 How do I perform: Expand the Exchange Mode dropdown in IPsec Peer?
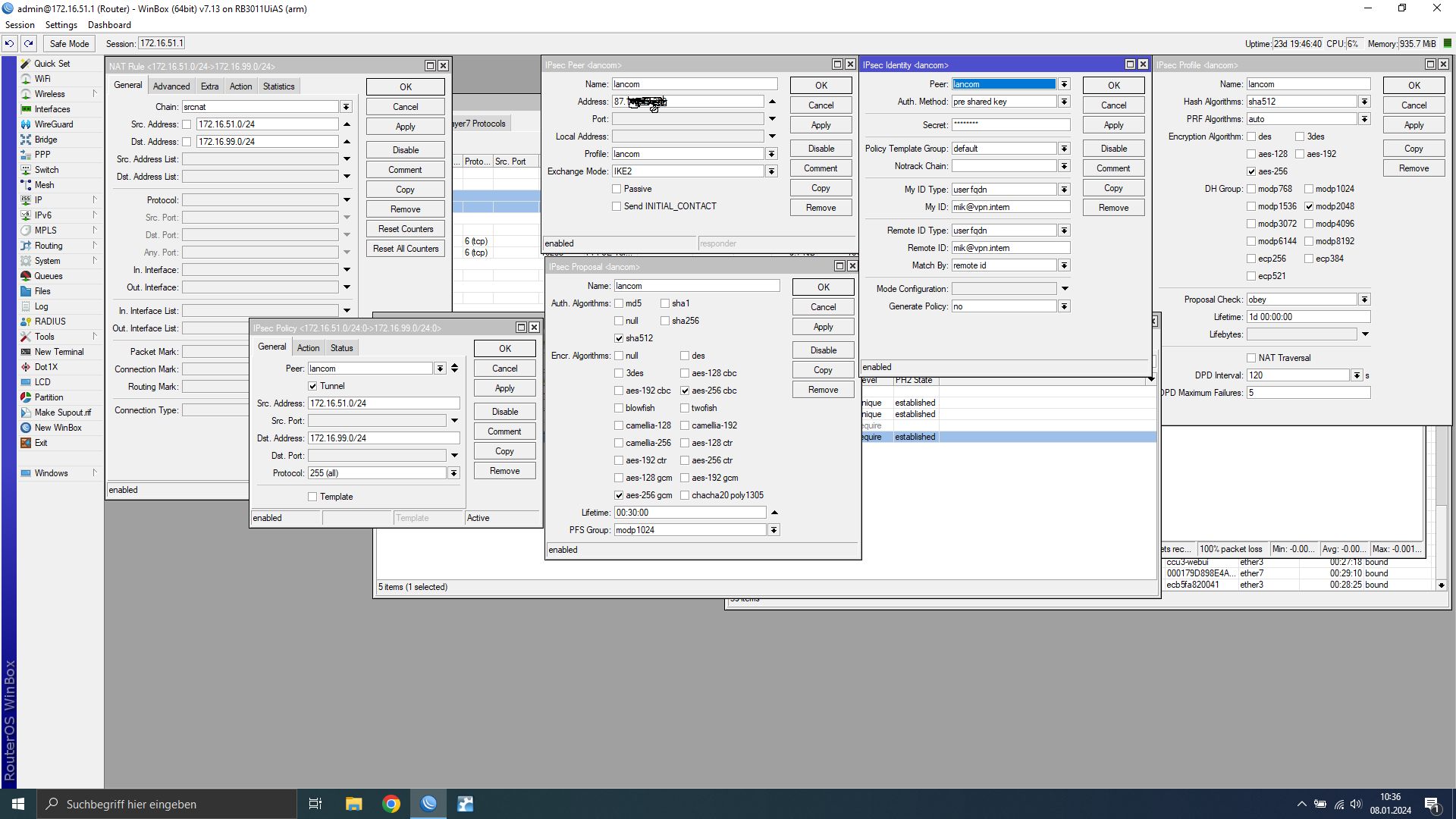tap(775, 171)
